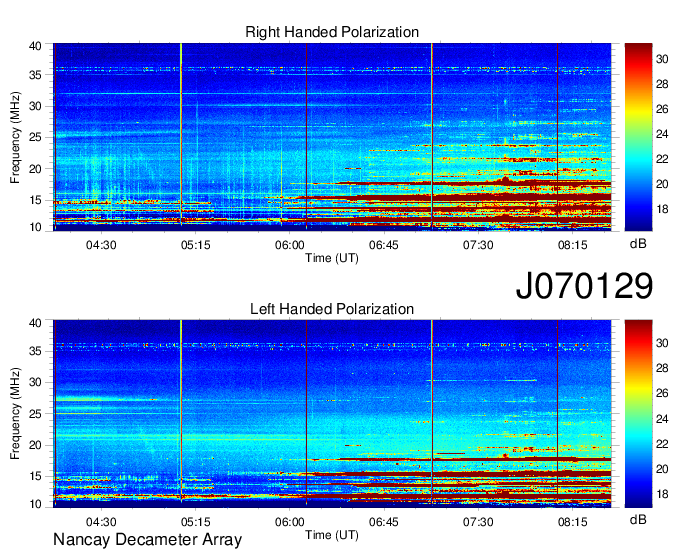The width and height of the screenshot is (680, 552).
Task: Click the 40 MHz frequency tick on the left-handed plot
Action: [x=35, y=323]
